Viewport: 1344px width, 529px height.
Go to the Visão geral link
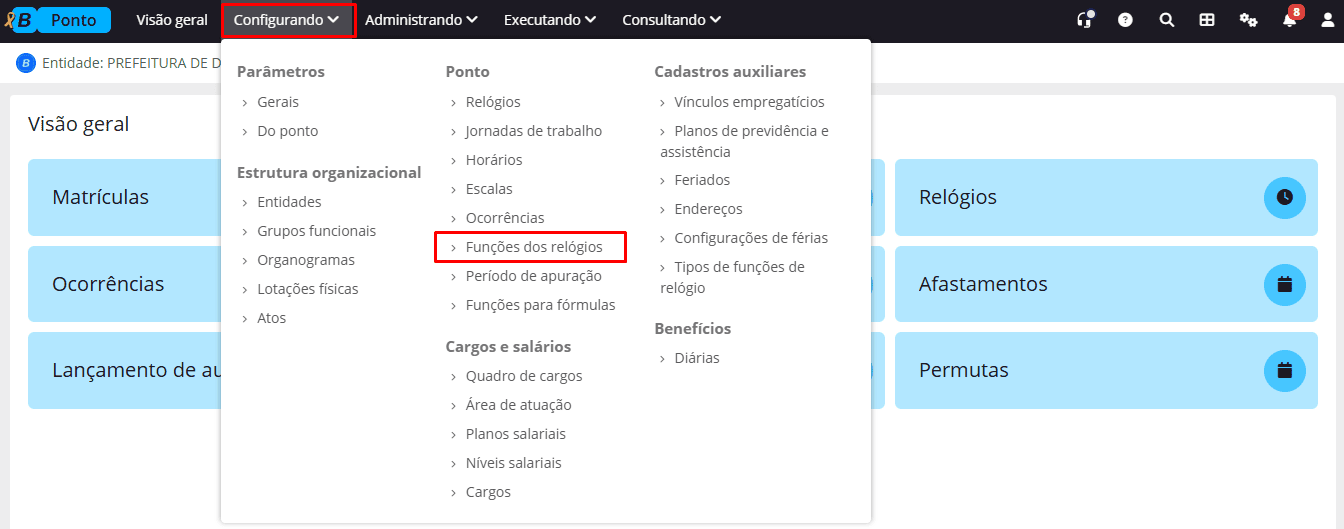[x=172, y=20]
